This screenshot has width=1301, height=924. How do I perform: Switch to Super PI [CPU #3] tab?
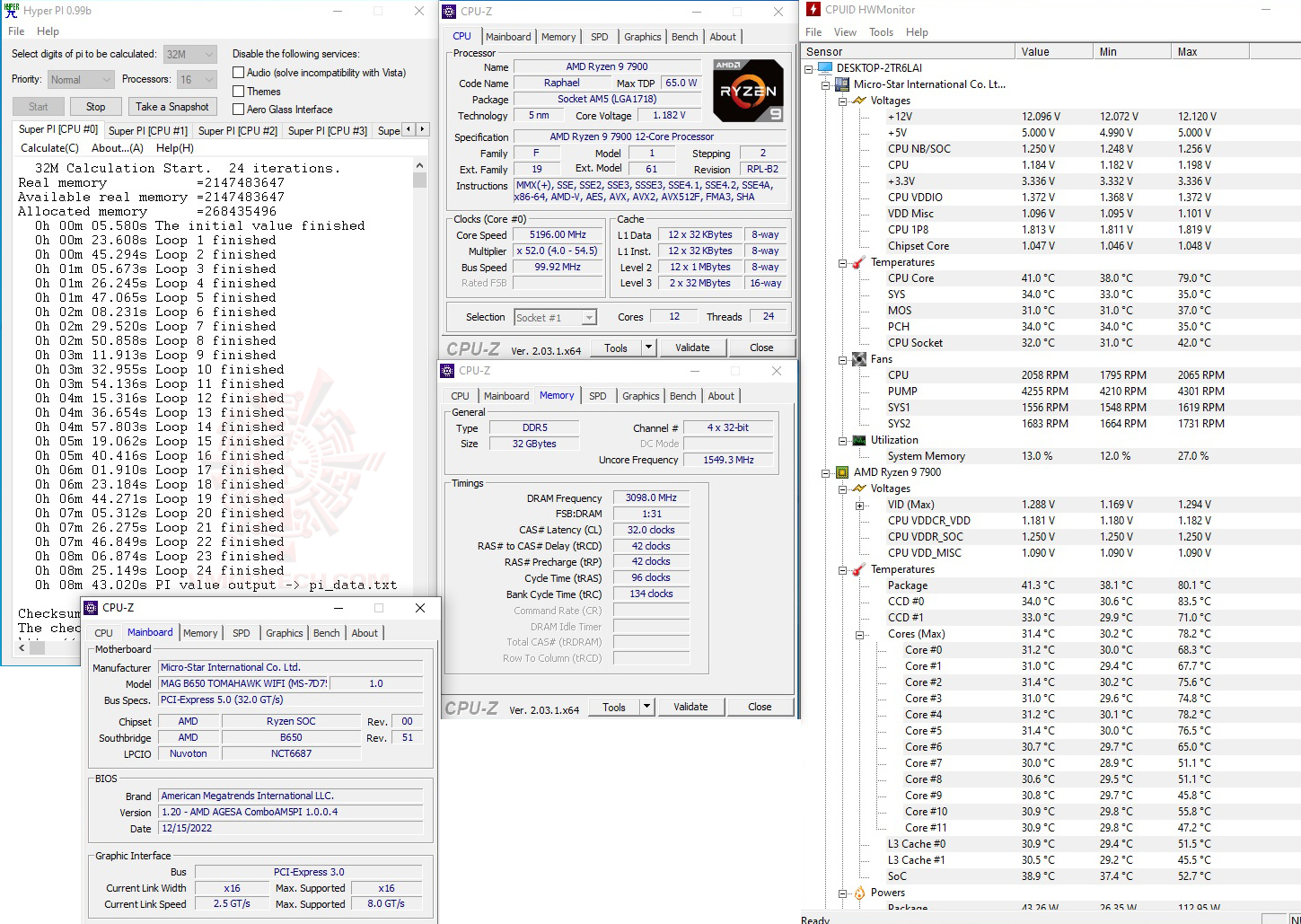328,131
